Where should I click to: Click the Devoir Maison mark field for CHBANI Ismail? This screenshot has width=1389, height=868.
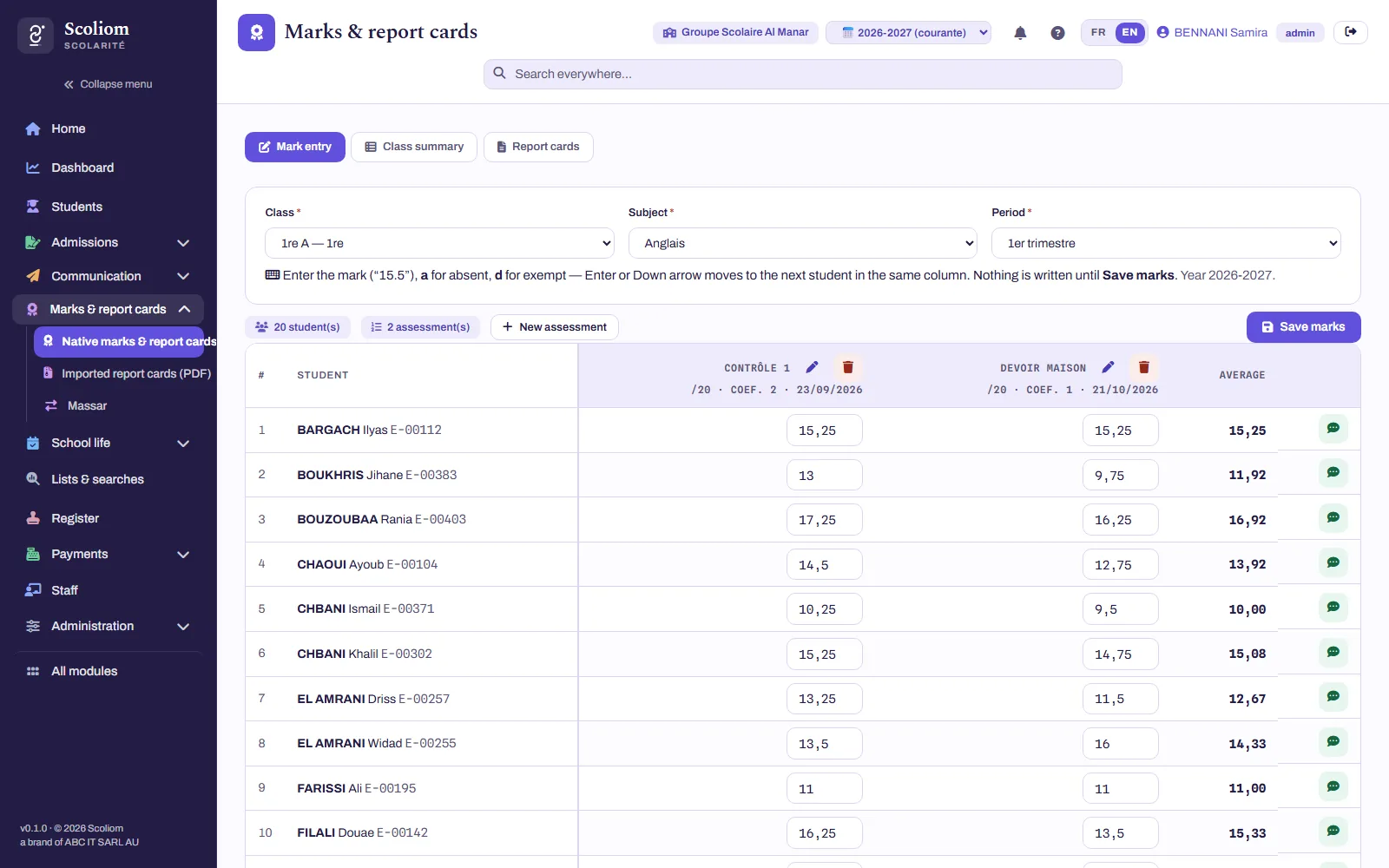coord(1120,609)
